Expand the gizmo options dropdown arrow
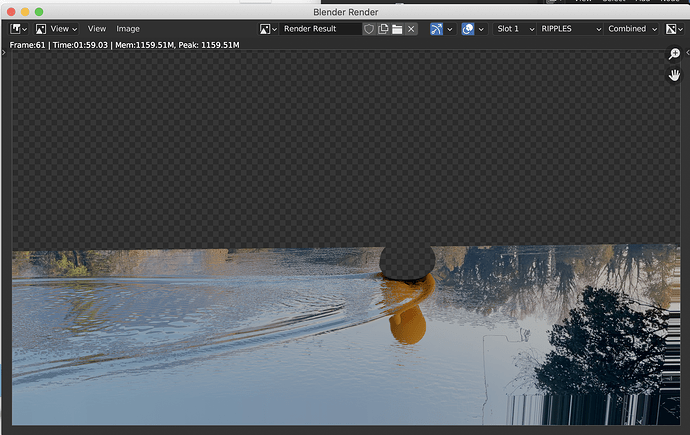This screenshot has width=690, height=435. point(449,29)
